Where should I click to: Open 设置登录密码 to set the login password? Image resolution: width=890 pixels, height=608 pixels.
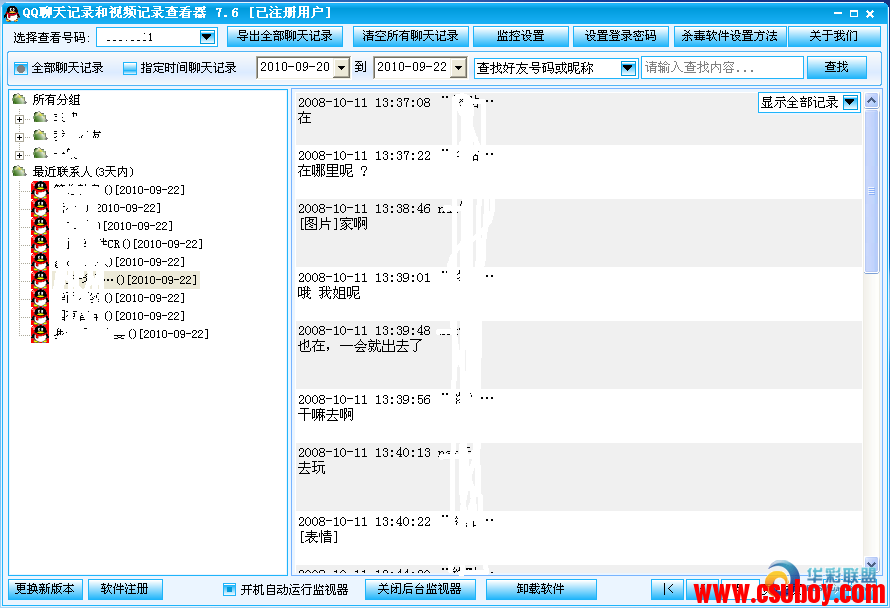click(620, 36)
